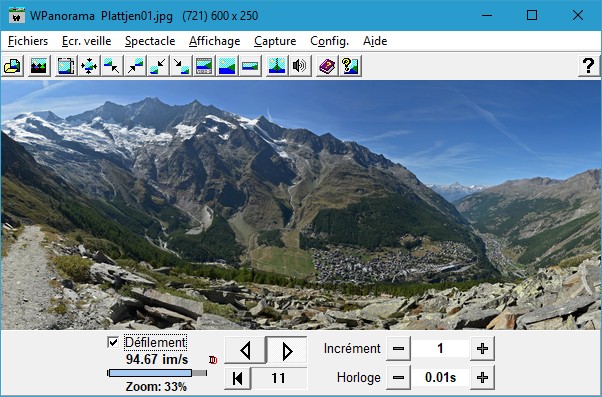Maximize the WPanorama window
This screenshot has height=397, width=602.
coord(532,15)
